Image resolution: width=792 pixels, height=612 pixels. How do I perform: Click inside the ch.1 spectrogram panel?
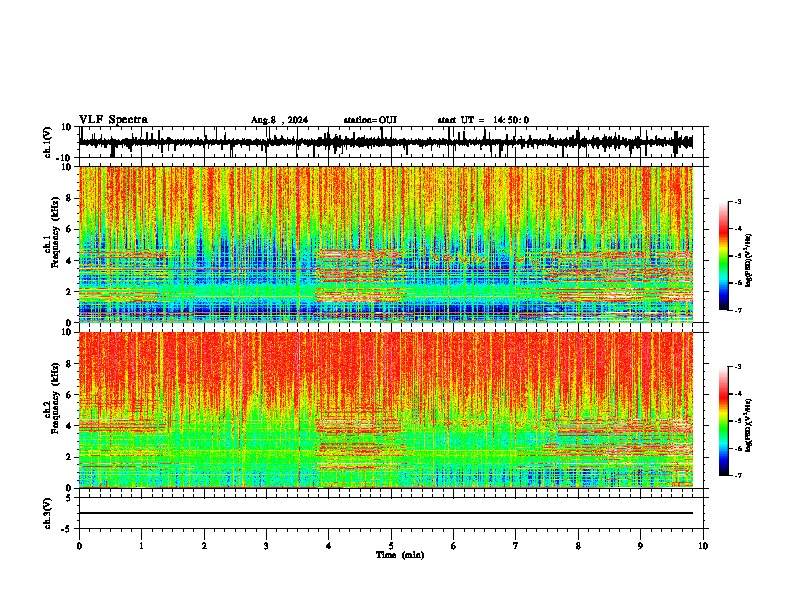click(x=386, y=244)
